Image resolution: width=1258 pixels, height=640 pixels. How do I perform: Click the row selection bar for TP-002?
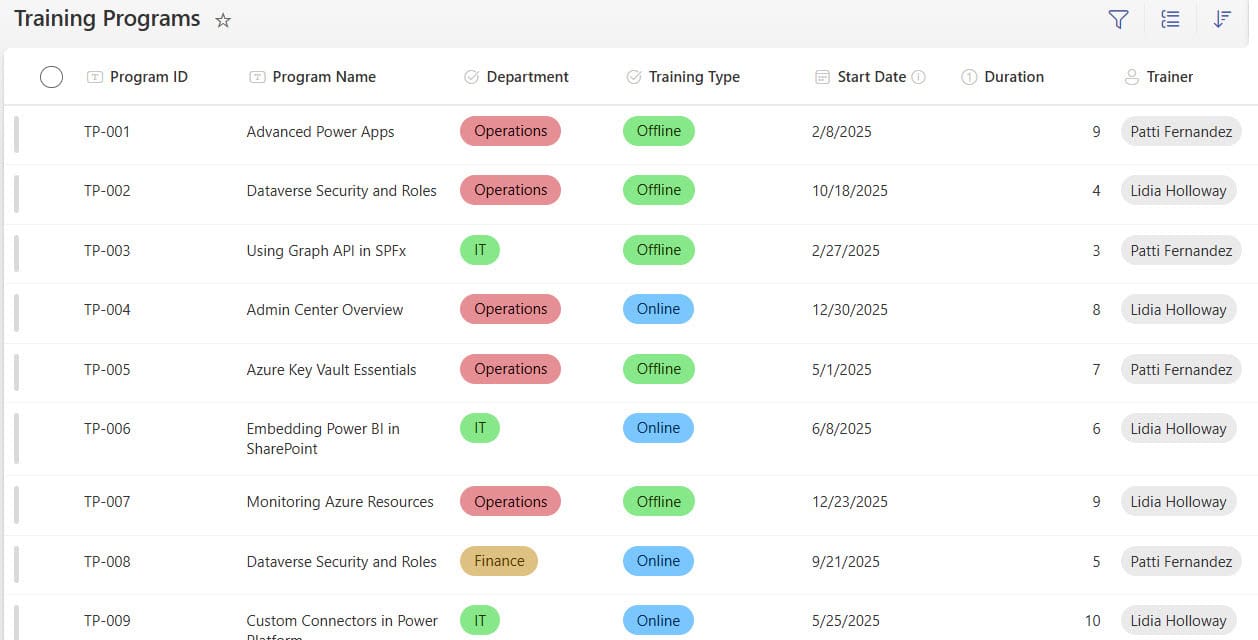tap(16, 194)
